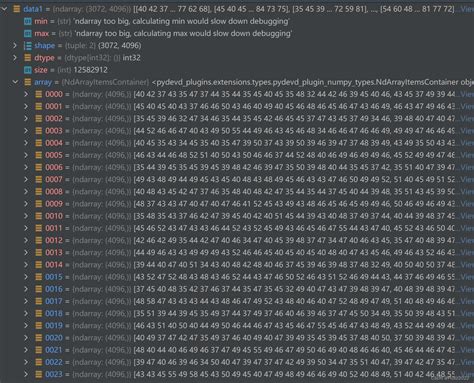The width and height of the screenshot is (474, 383).
Task: Click the icon of row 0012
Action: (39, 240)
